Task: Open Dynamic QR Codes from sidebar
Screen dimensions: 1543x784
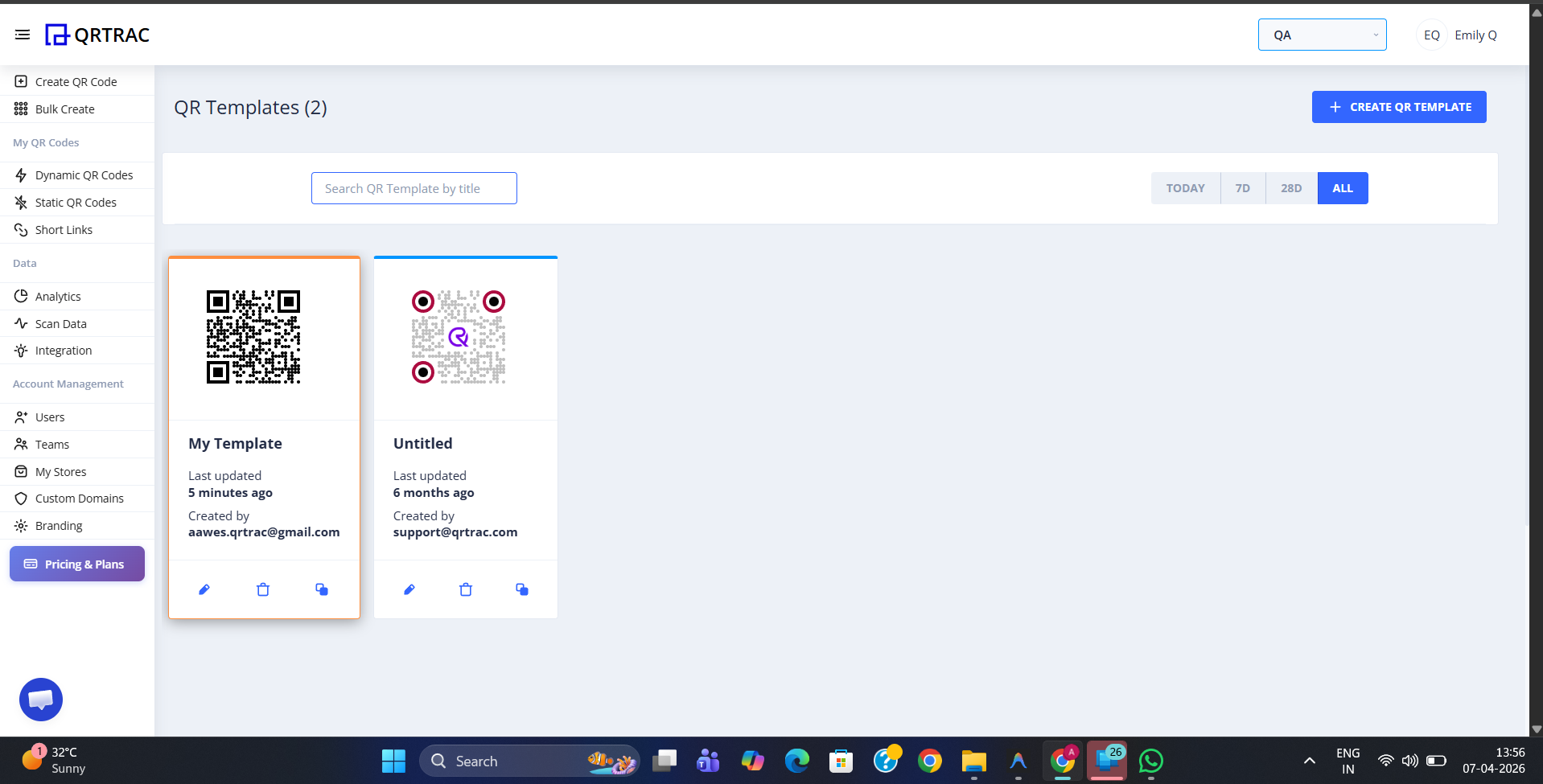Action: pos(84,175)
